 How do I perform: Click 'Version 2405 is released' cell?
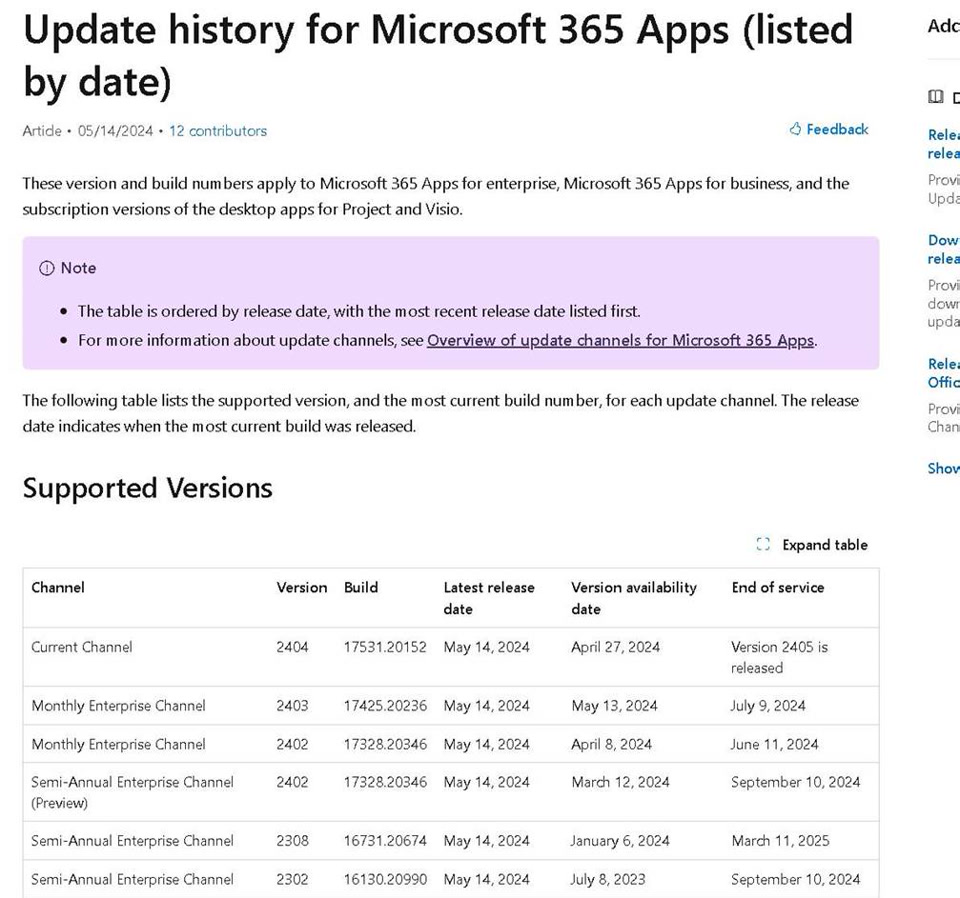click(x=779, y=657)
